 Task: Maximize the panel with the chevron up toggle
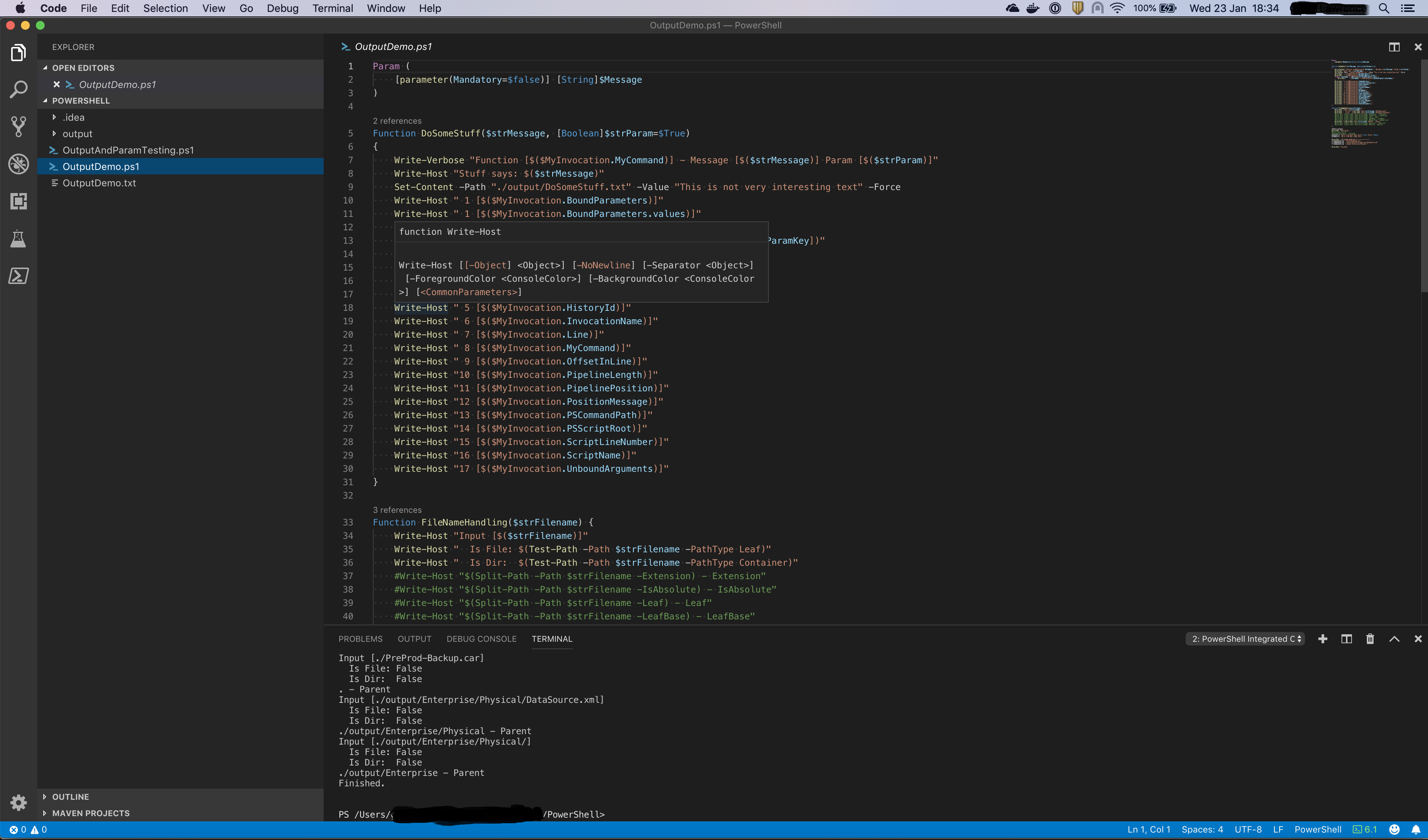[x=1394, y=639]
